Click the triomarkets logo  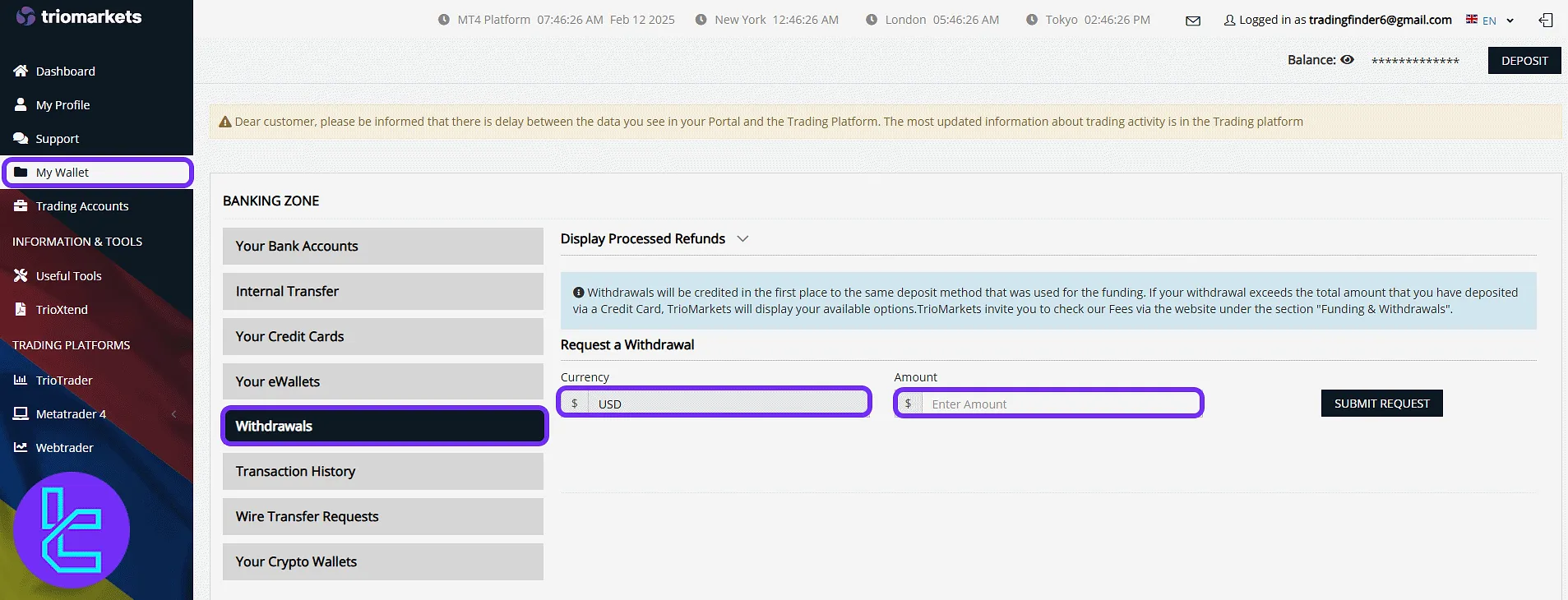click(x=79, y=16)
